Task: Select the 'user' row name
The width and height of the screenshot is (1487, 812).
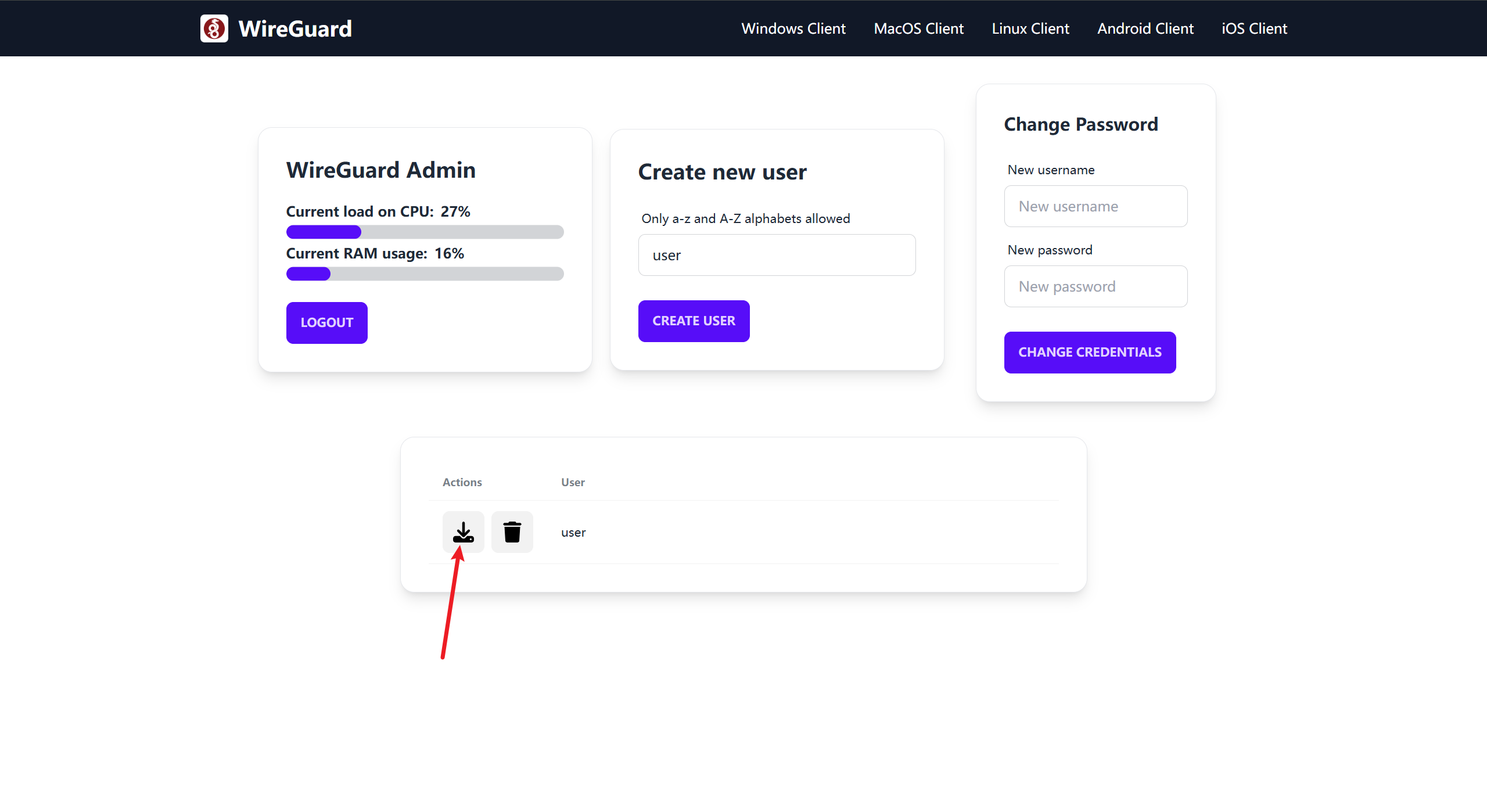Action: (573, 533)
